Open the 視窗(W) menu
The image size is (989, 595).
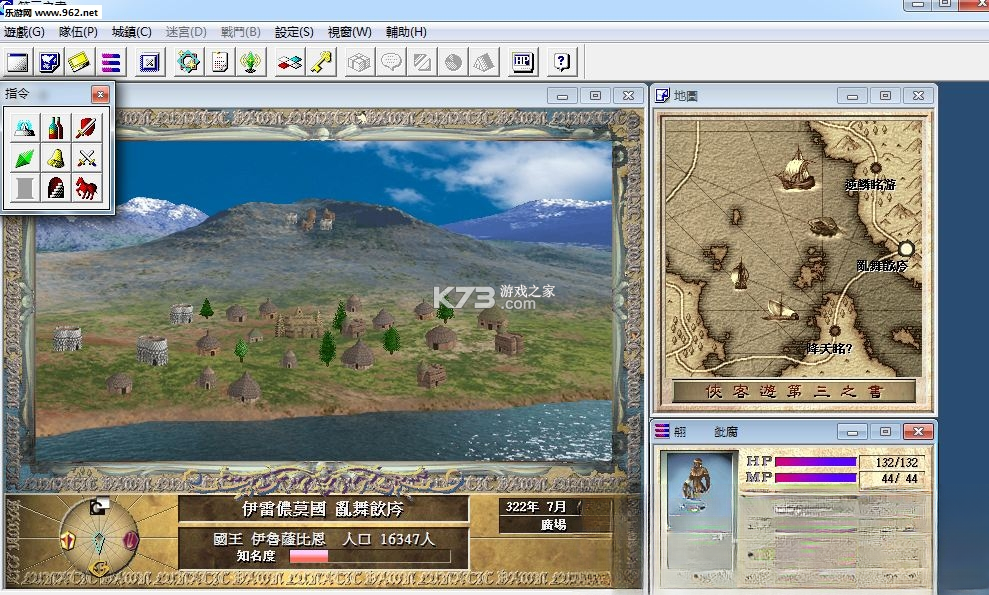349,32
